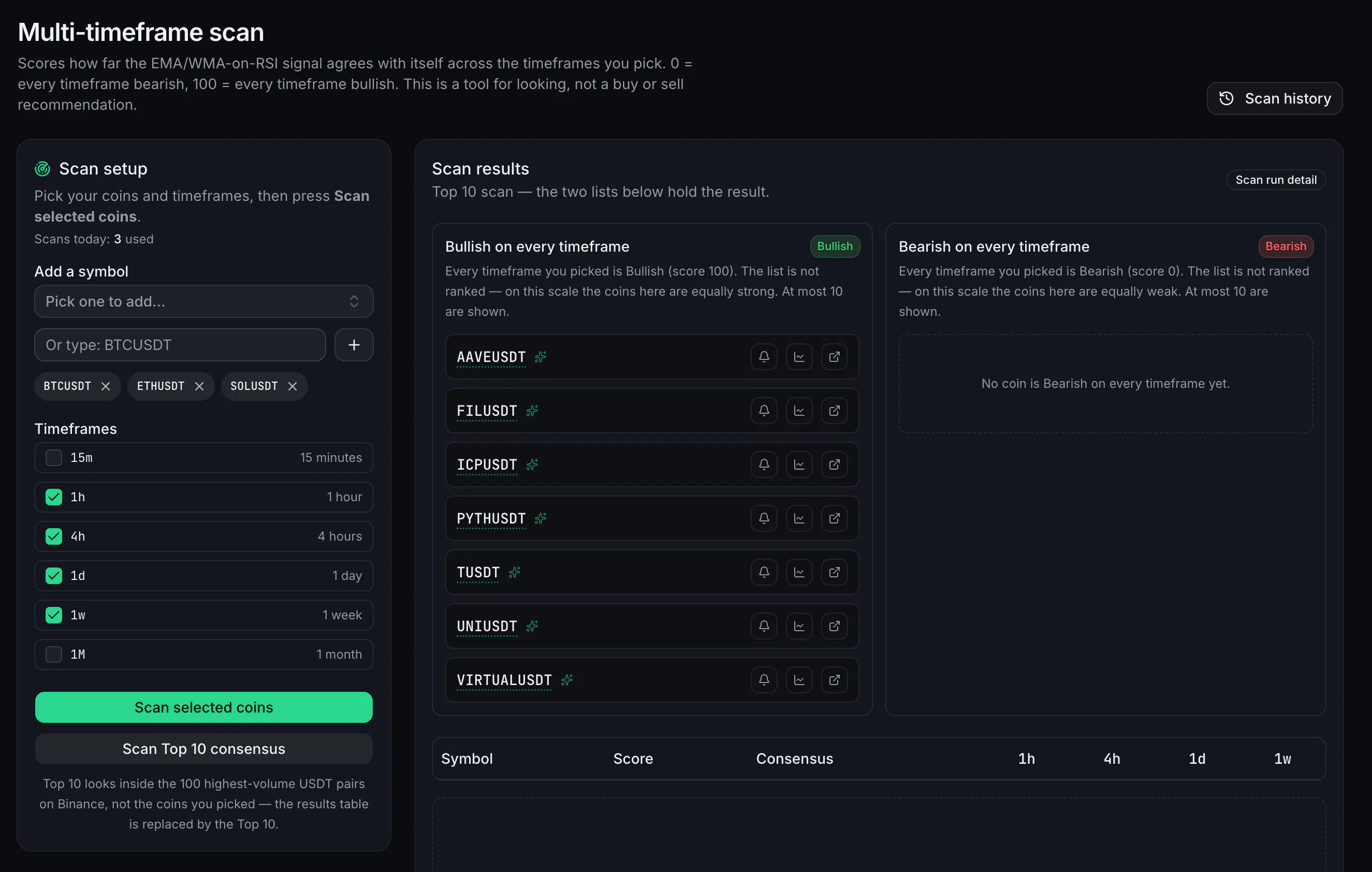The width and height of the screenshot is (1372, 872).
Task: Focus the 'Or type: BTCUSDT' field
Action: (180, 345)
